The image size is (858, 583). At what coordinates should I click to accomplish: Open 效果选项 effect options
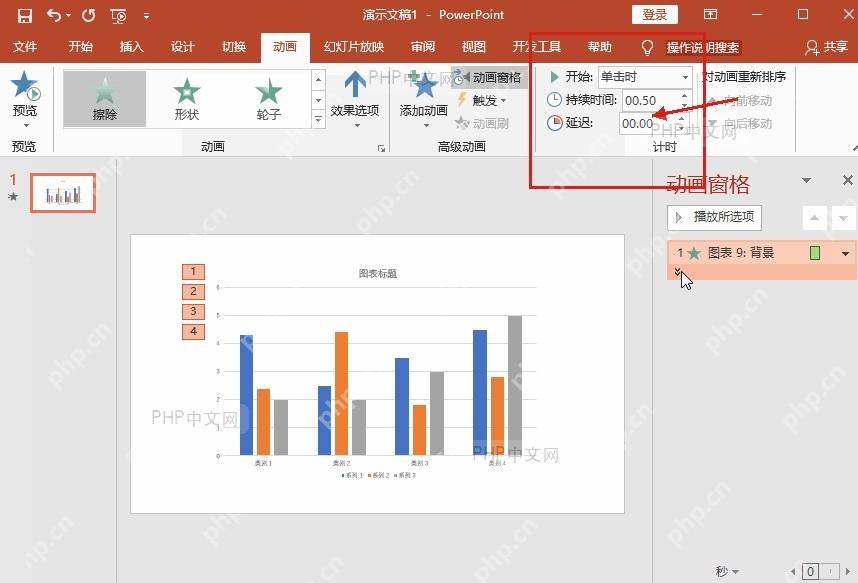pyautogui.click(x=355, y=100)
